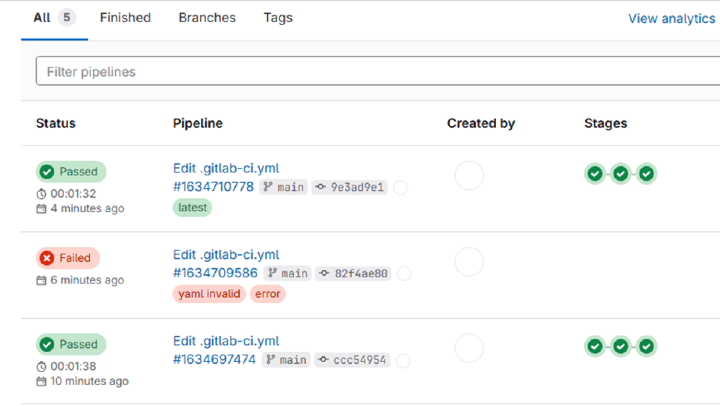Focus the Filter pipelines search field
The image size is (720, 406).
tap(370, 72)
